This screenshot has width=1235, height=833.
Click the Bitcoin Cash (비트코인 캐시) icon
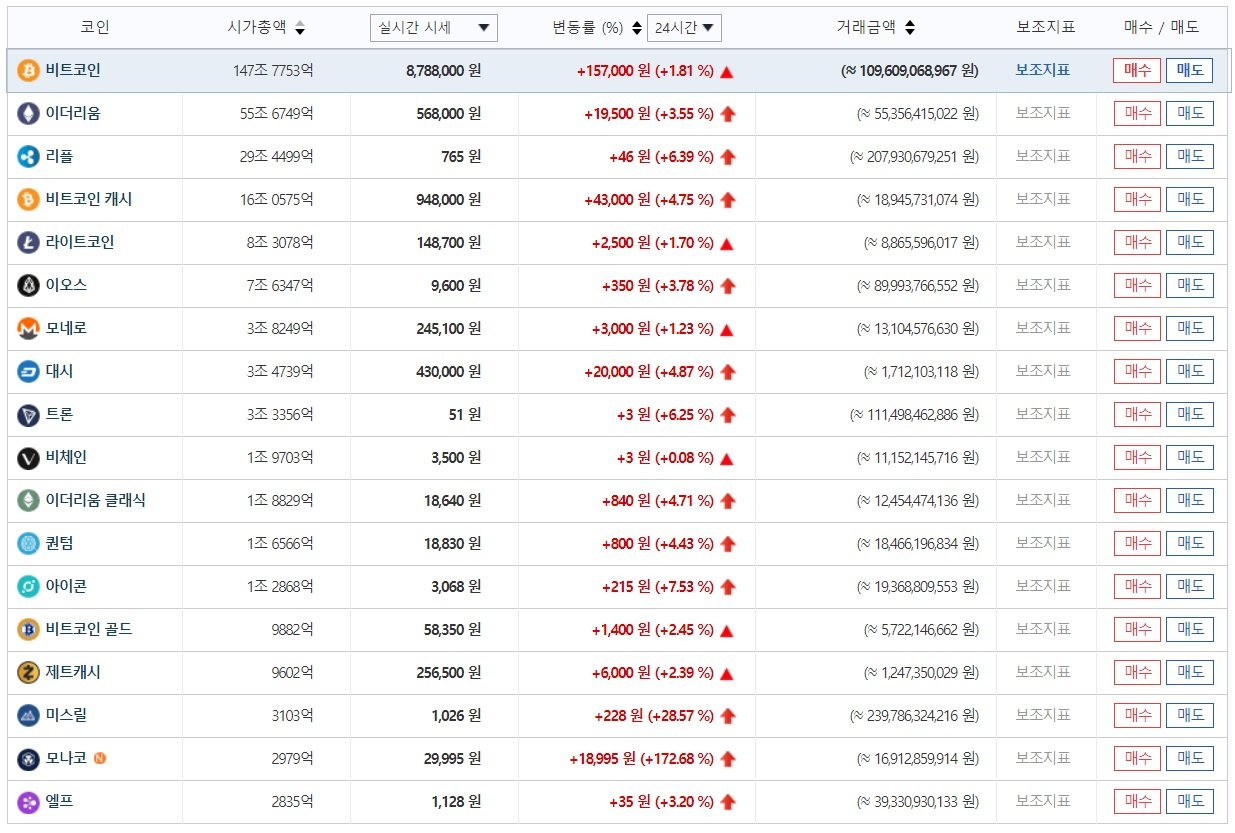(28, 200)
